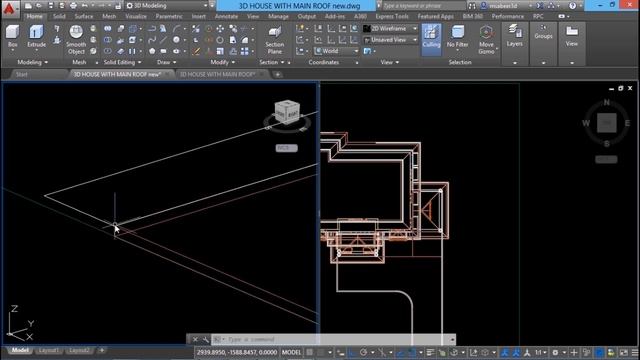Open the annotation scale 1:1 dropdown

(541, 352)
